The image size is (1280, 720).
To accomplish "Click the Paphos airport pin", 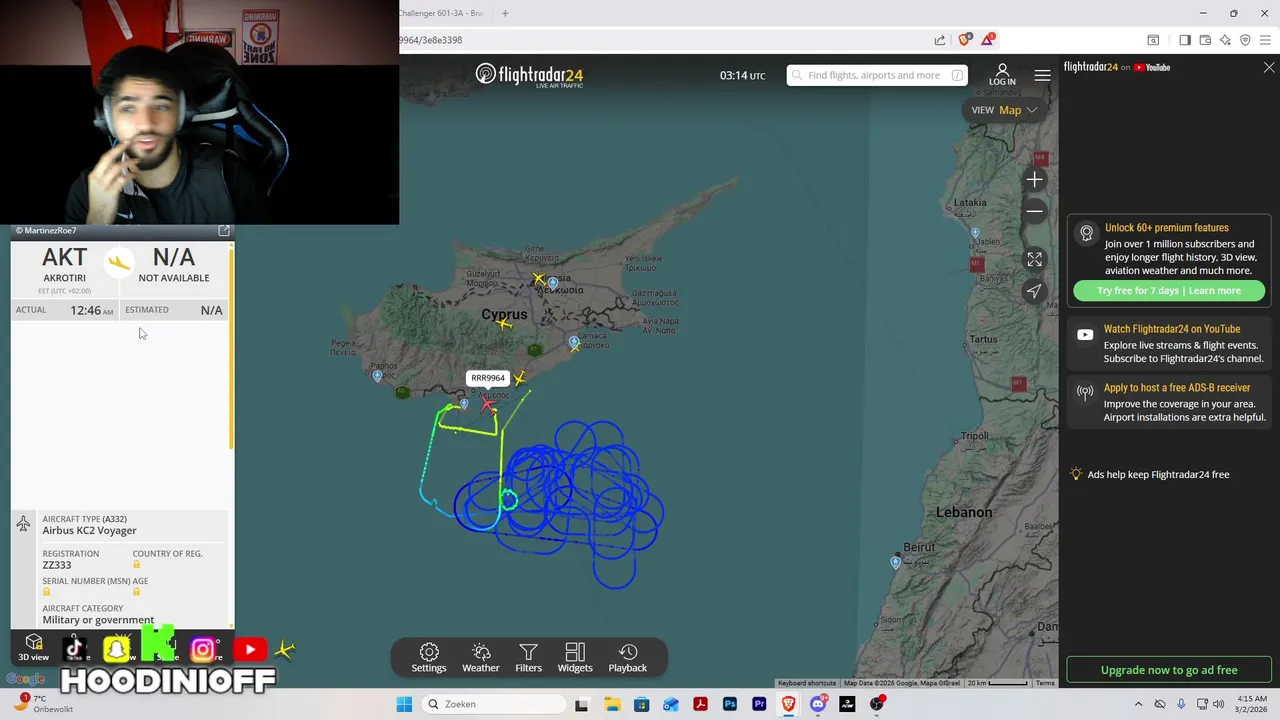I will pos(377,376).
